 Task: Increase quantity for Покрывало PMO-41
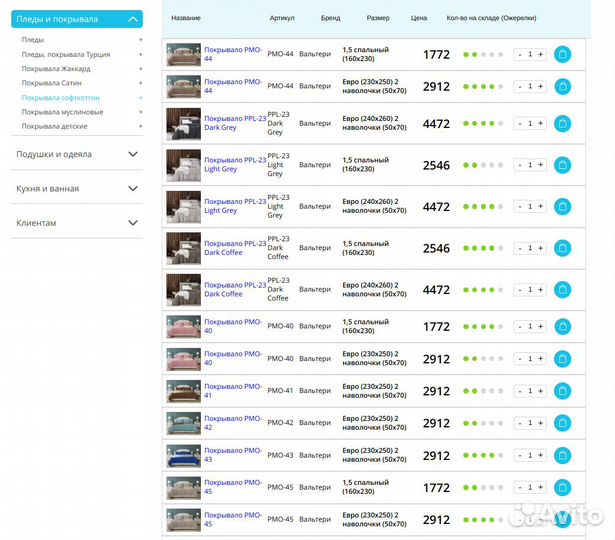(x=541, y=391)
